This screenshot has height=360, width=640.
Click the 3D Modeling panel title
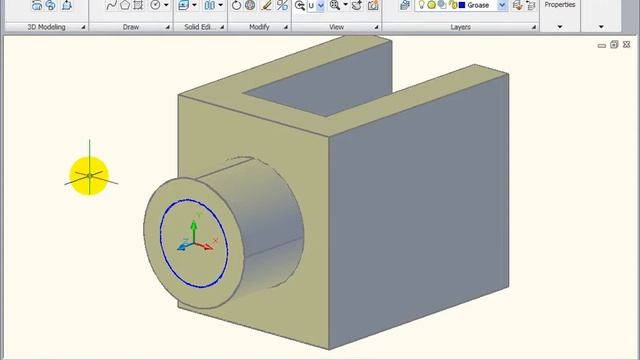click(x=46, y=27)
